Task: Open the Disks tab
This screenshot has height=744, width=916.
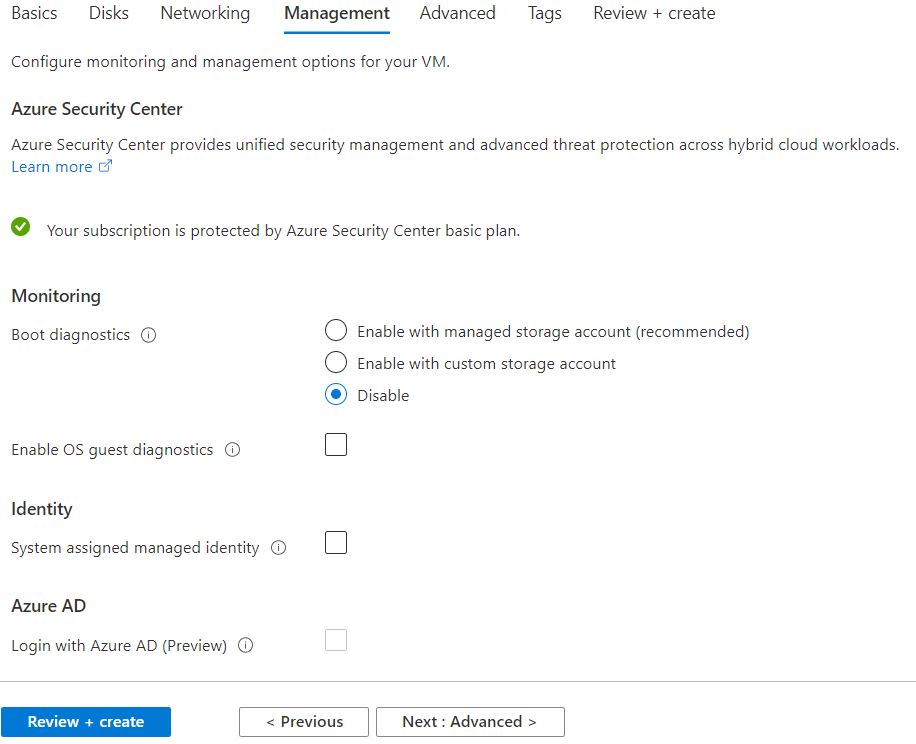Action: pyautogui.click(x=109, y=14)
